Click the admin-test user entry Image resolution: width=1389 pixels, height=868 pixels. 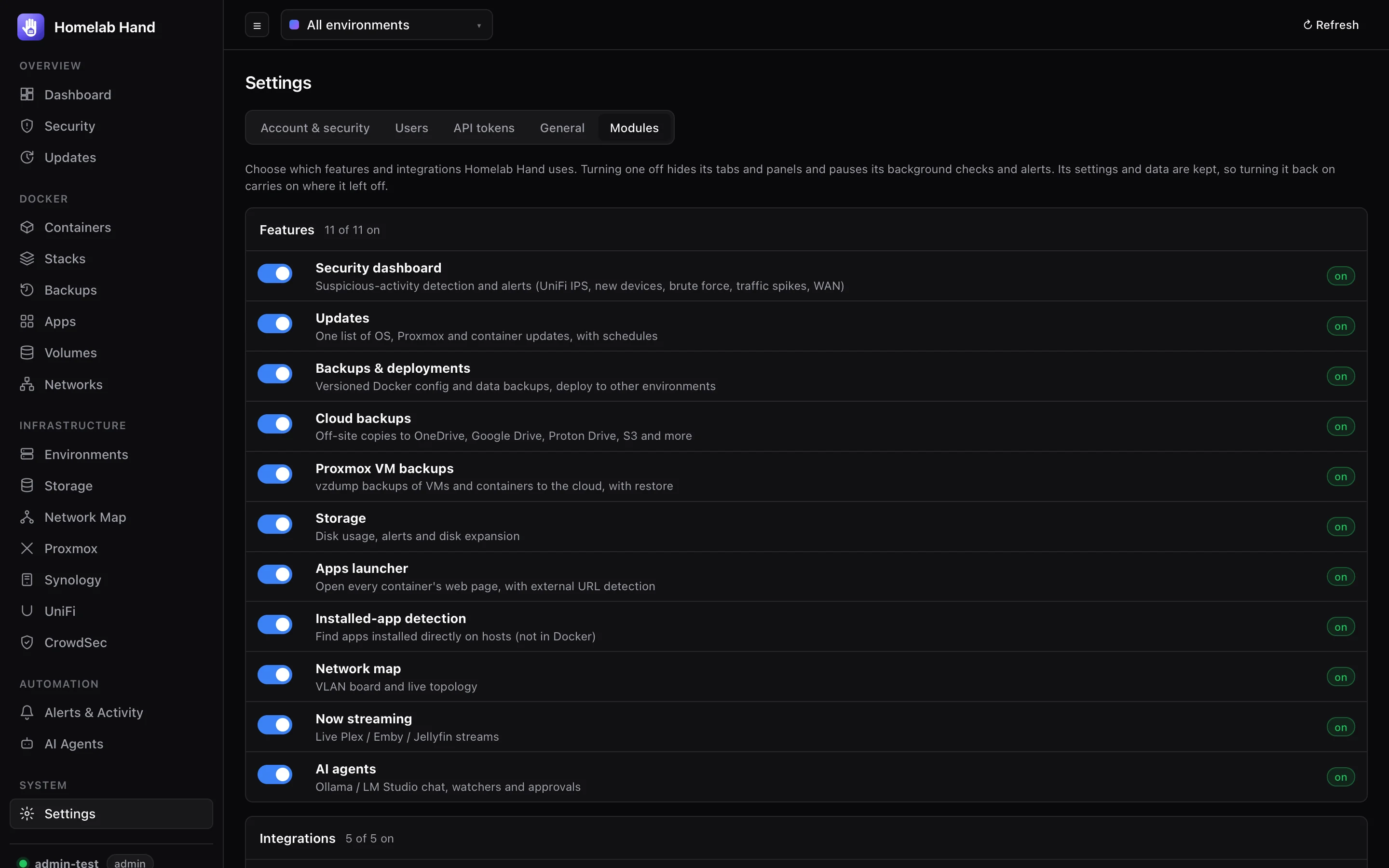coord(66,862)
